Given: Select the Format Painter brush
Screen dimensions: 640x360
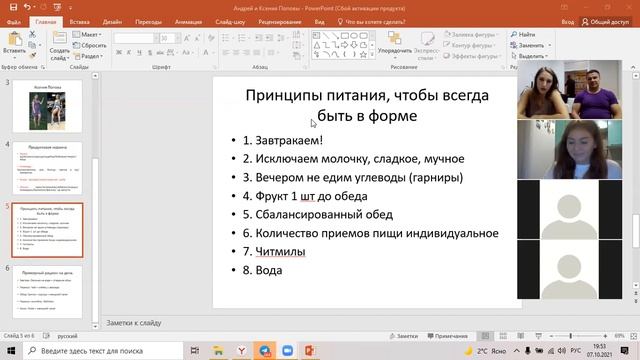Looking at the screenshot, I should [33, 55].
